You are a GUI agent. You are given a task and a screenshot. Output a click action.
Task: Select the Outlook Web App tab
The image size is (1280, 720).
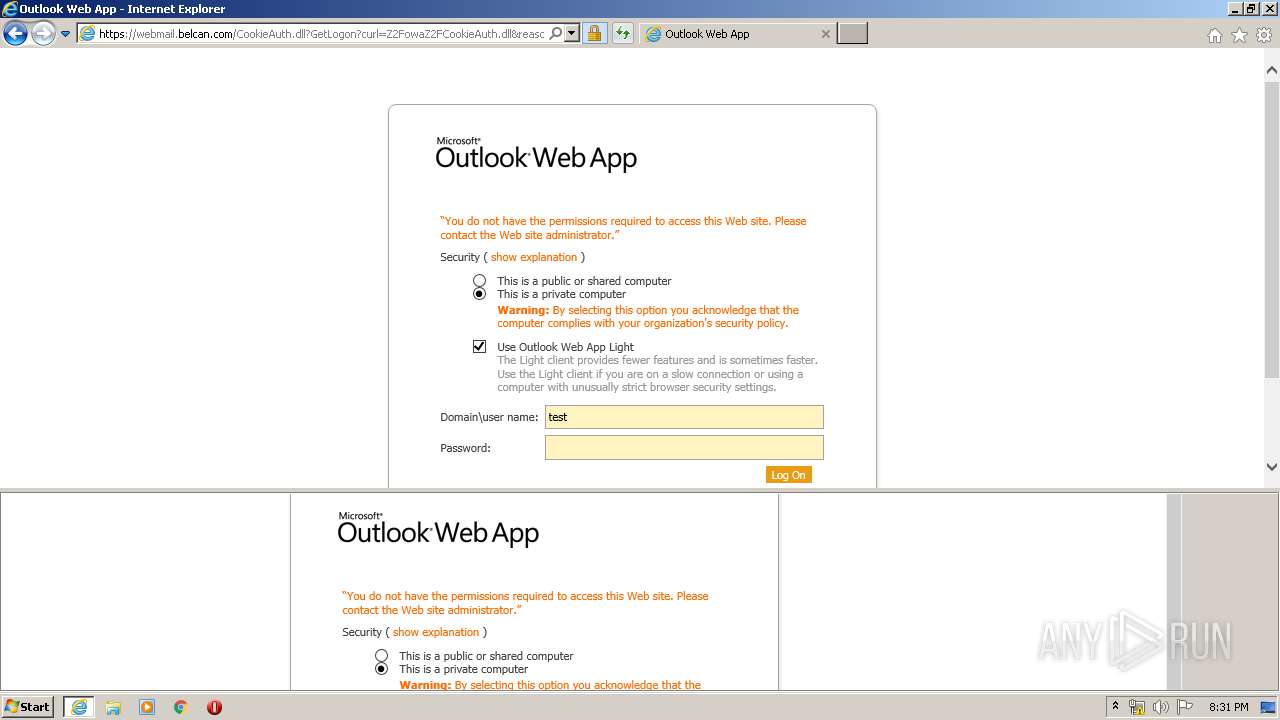click(737, 34)
